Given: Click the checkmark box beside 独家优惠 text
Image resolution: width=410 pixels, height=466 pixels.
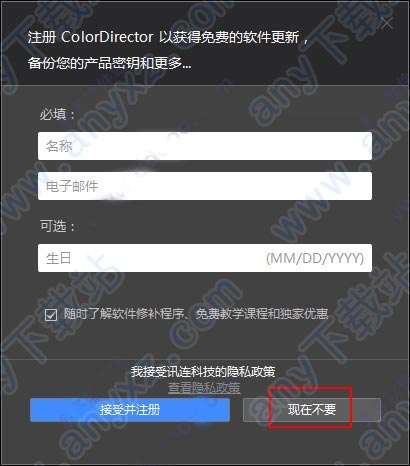Looking at the screenshot, I should 51,315.
